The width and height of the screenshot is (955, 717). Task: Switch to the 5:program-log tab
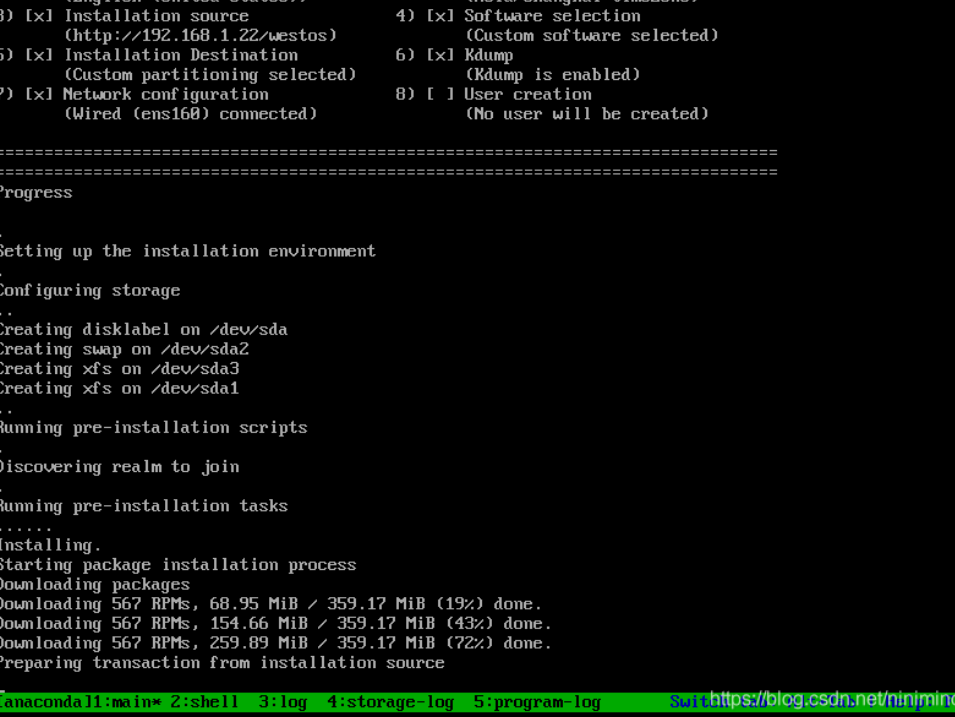[x=537, y=702]
